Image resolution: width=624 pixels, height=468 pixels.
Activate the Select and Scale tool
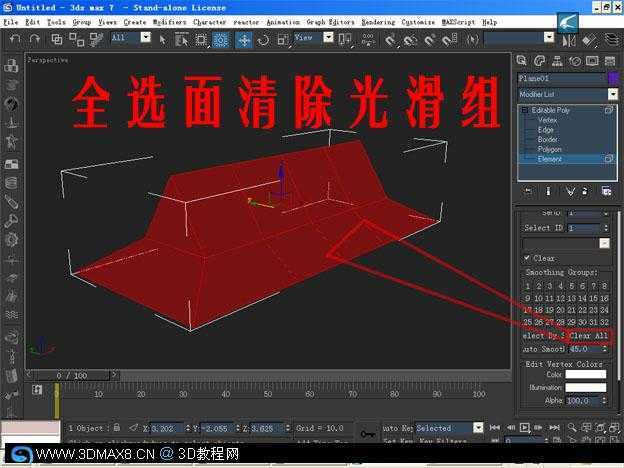[283, 39]
